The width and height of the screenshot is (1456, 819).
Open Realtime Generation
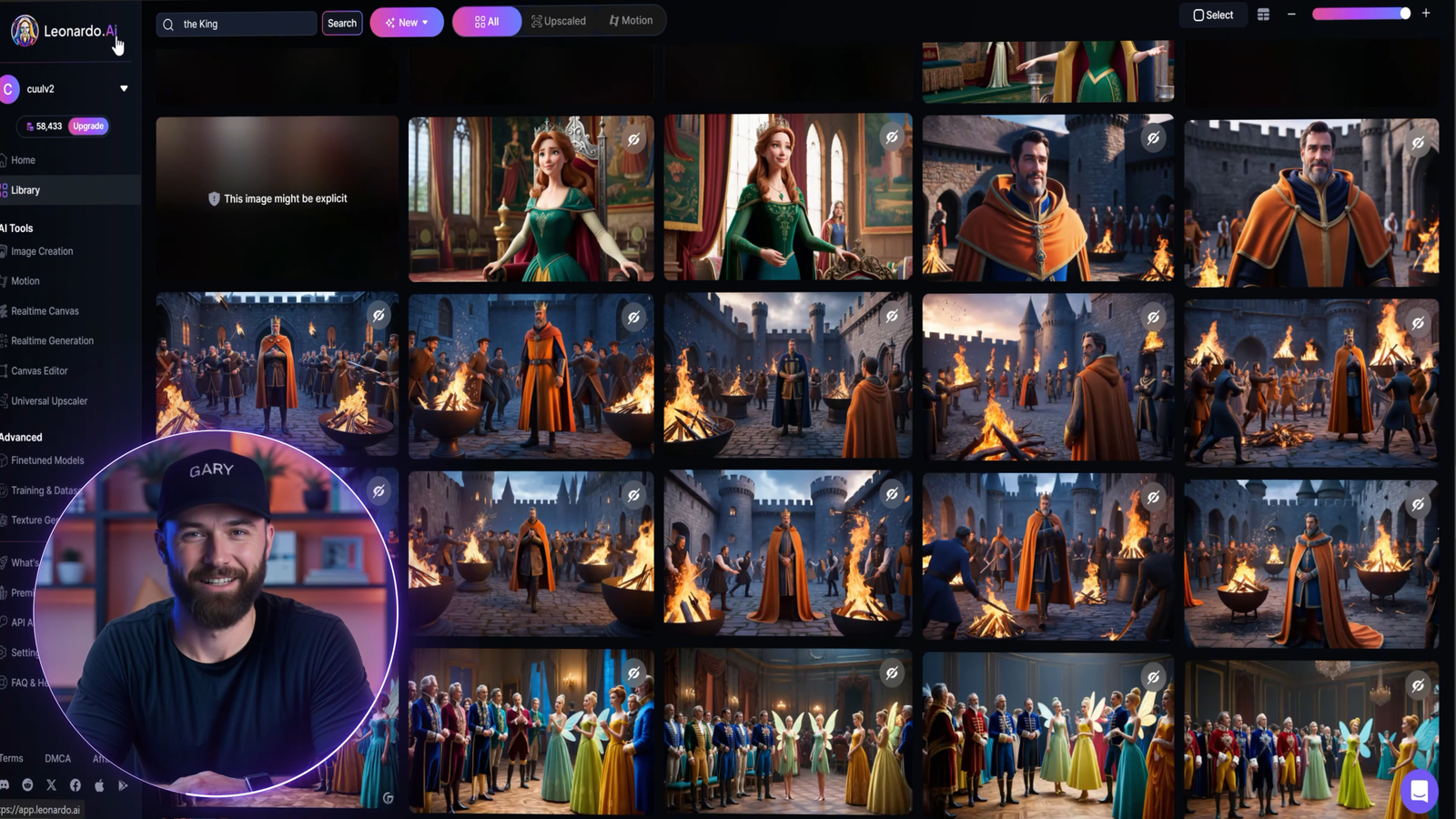(52, 341)
